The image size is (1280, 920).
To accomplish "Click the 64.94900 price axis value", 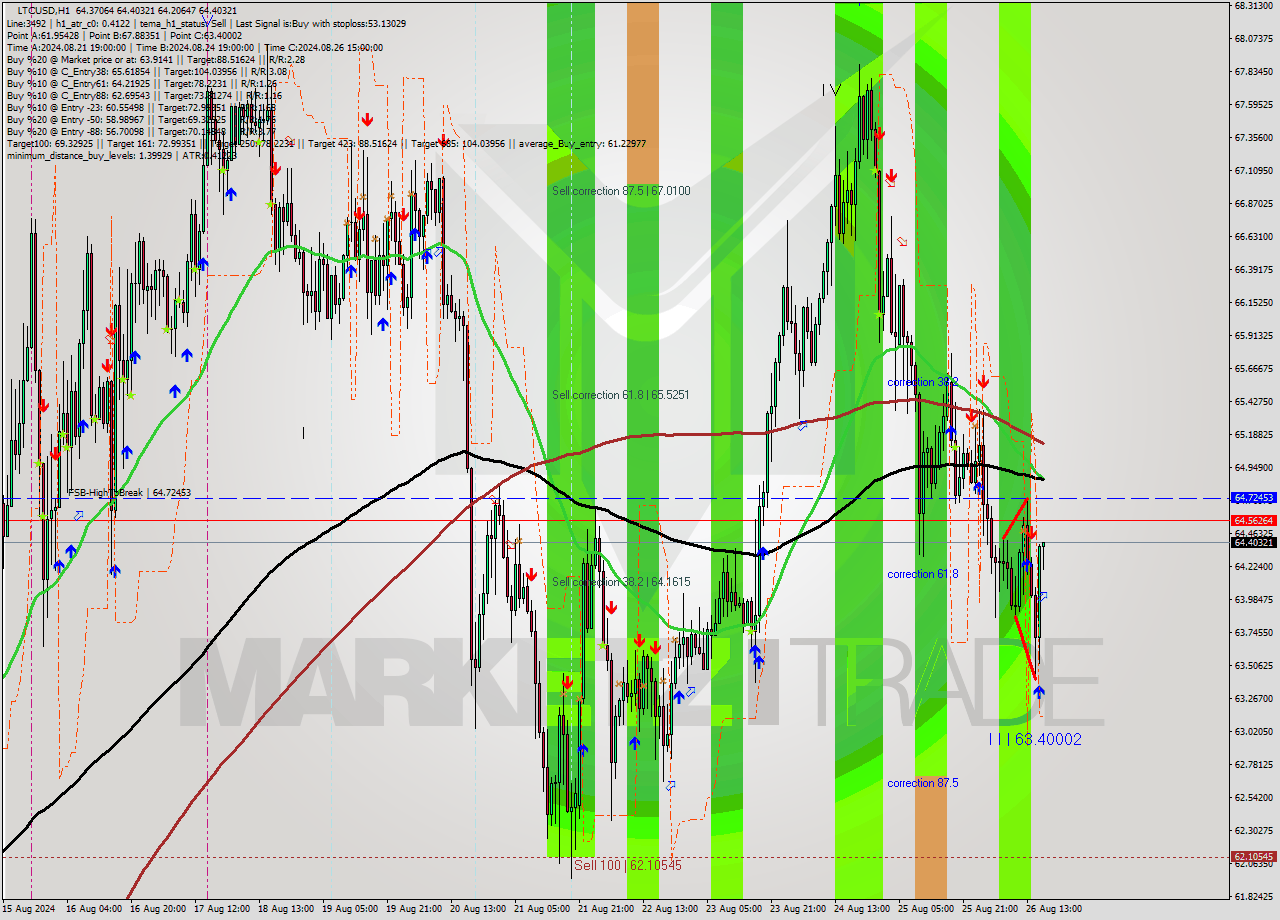I will click(x=1254, y=467).
